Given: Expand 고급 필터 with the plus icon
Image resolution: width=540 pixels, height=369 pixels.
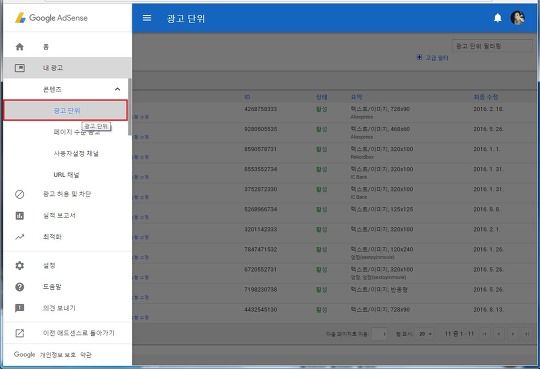Looking at the screenshot, I should [x=419, y=57].
